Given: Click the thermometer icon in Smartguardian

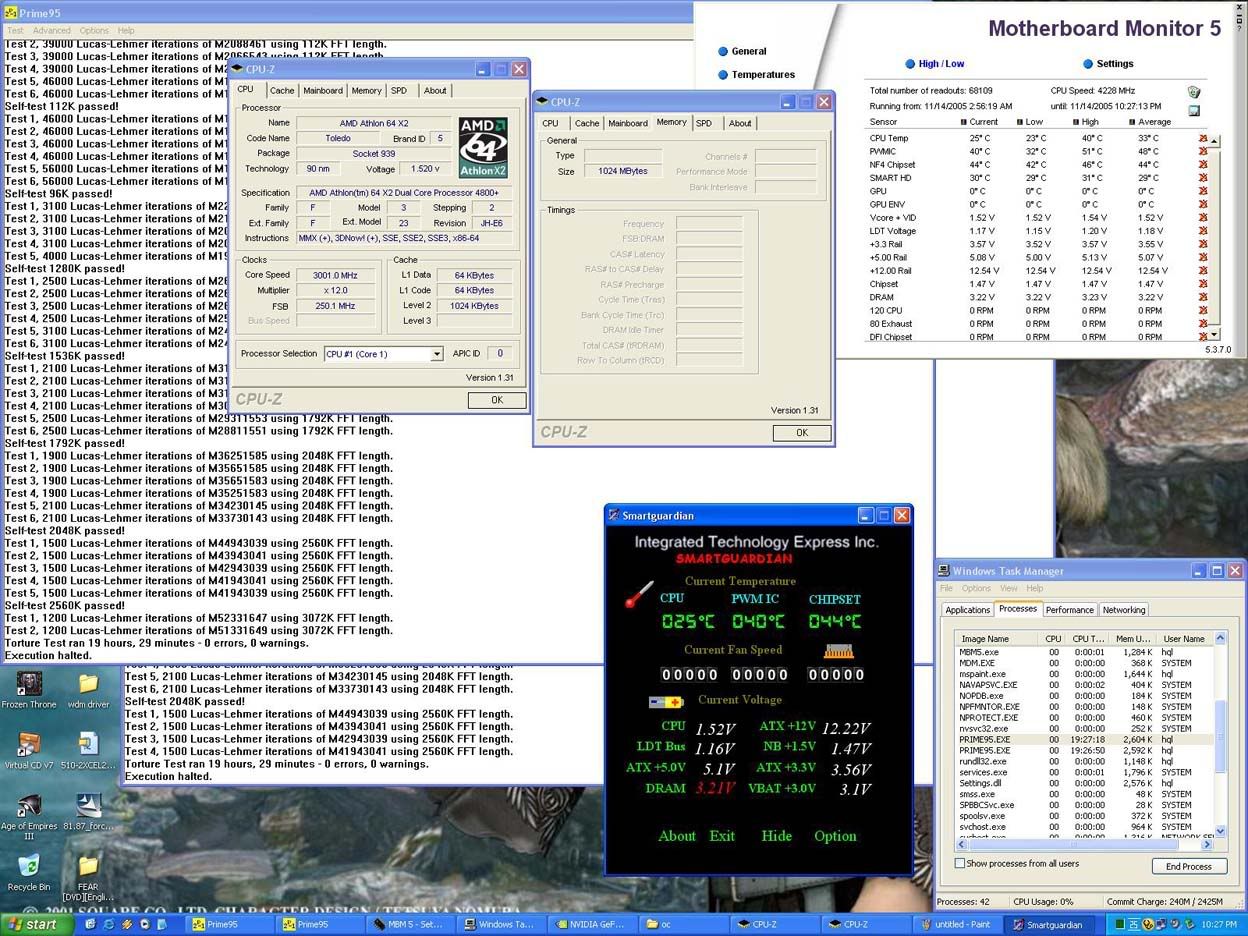Looking at the screenshot, I should (x=638, y=594).
